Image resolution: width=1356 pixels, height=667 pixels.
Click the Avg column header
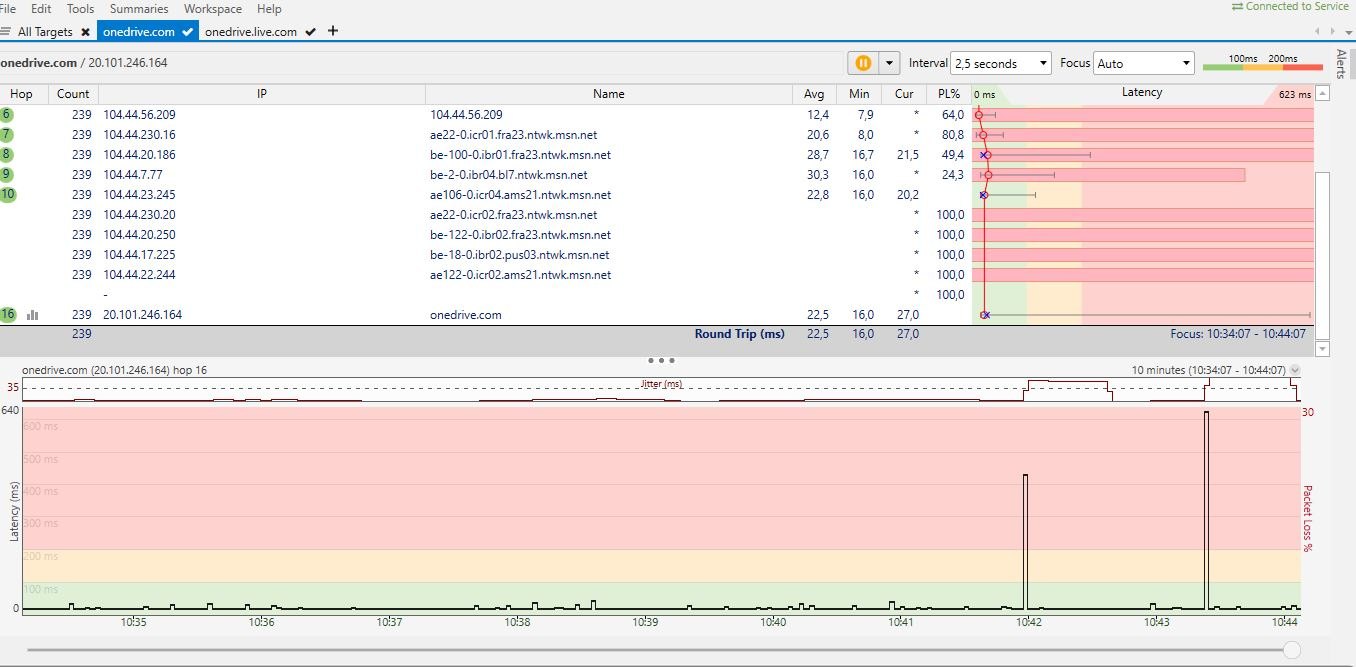pyautogui.click(x=814, y=94)
